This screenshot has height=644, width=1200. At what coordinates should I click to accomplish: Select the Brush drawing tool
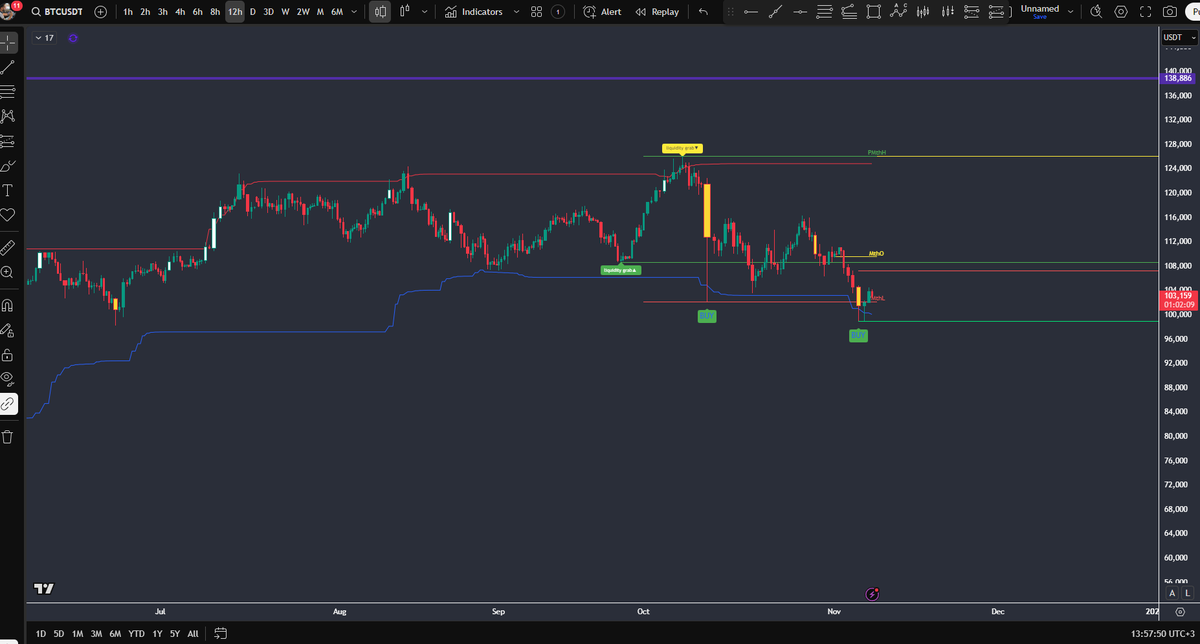(x=9, y=165)
